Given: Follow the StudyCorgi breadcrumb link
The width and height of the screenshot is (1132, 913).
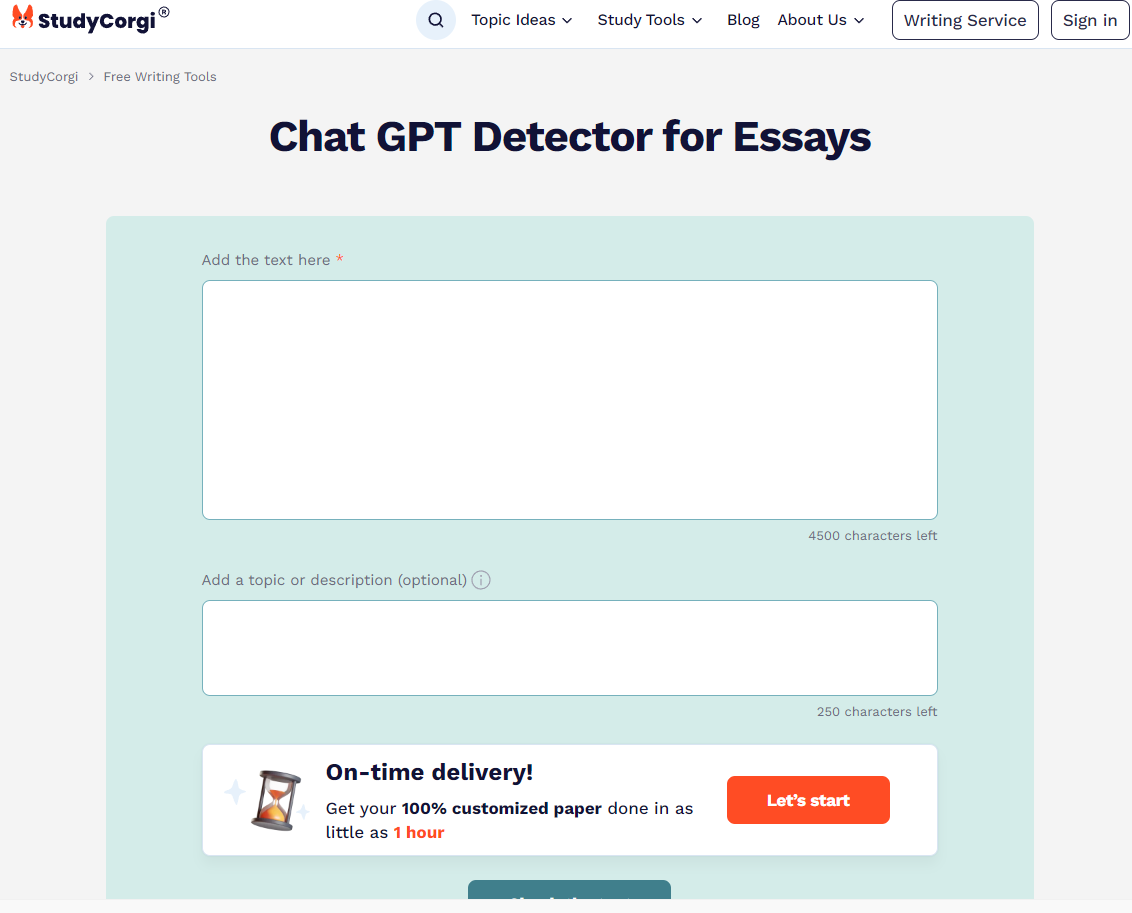Looking at the screenshot, I should (x=43, y=77).
